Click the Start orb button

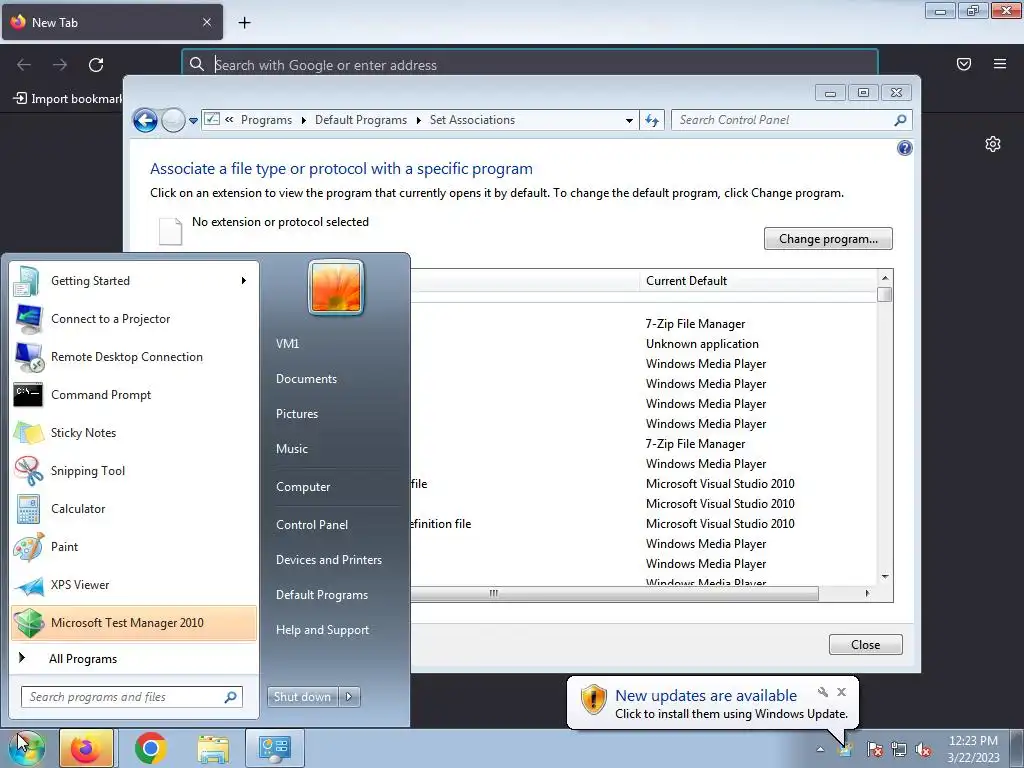click(26, 748)
